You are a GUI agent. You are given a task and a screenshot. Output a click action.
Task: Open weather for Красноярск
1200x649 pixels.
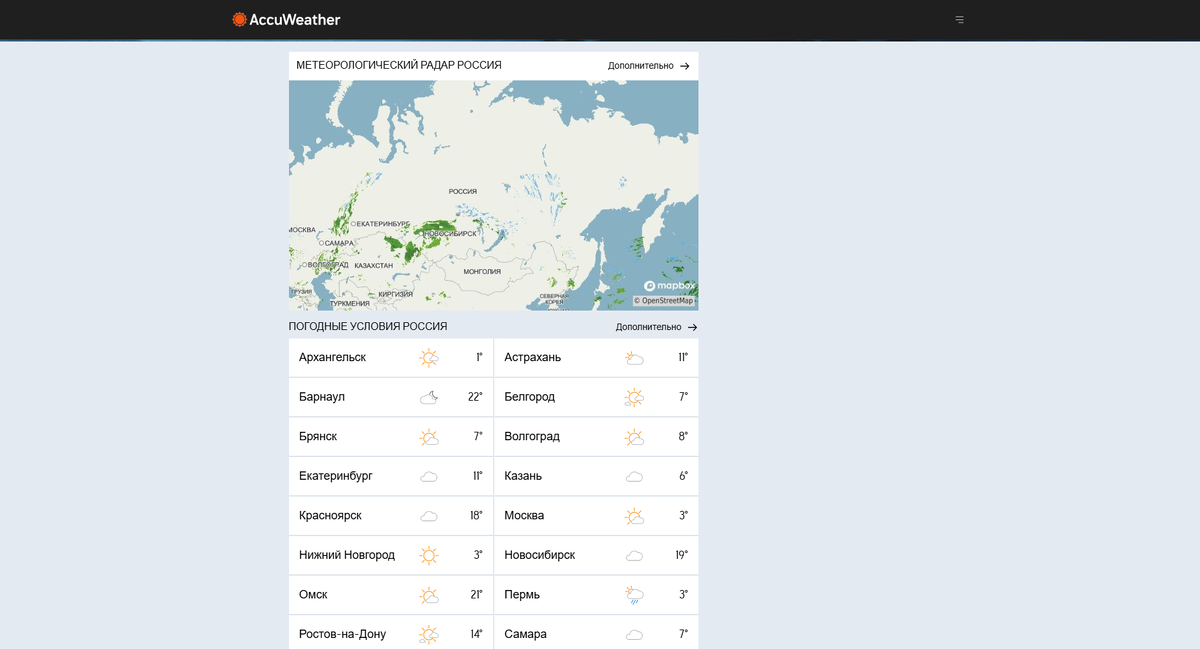tap(391, 516)
